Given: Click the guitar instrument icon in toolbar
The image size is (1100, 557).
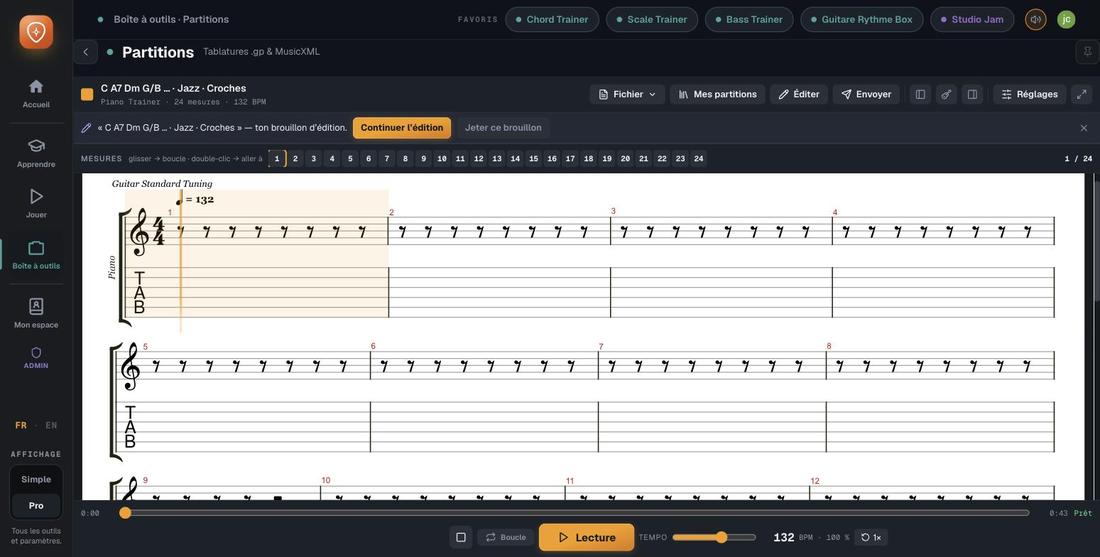Looking at the screenshot, I should (946, 94).
